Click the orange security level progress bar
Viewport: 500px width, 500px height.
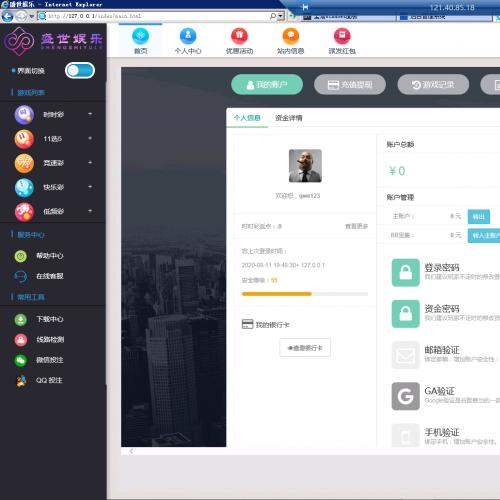[x=305, y=294]
